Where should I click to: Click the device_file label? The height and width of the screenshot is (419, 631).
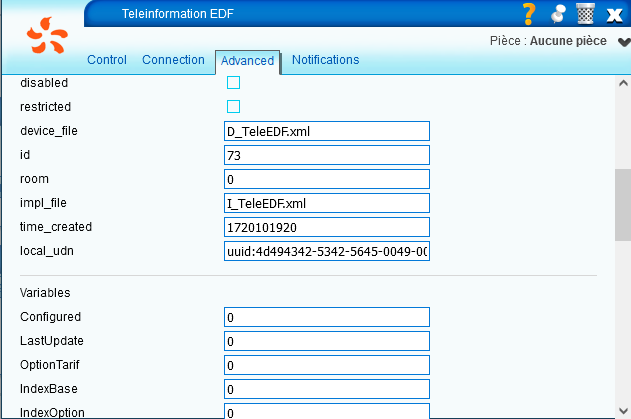click(49, 131)
